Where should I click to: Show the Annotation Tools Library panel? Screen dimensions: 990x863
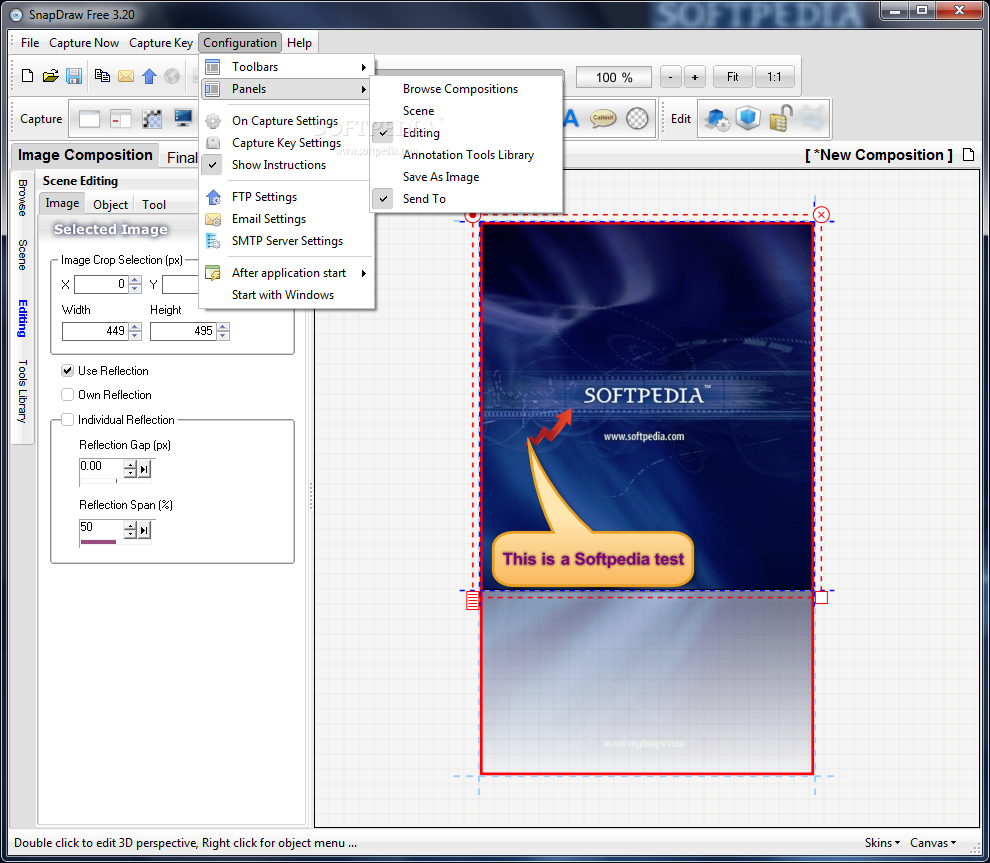click(466, 155)
